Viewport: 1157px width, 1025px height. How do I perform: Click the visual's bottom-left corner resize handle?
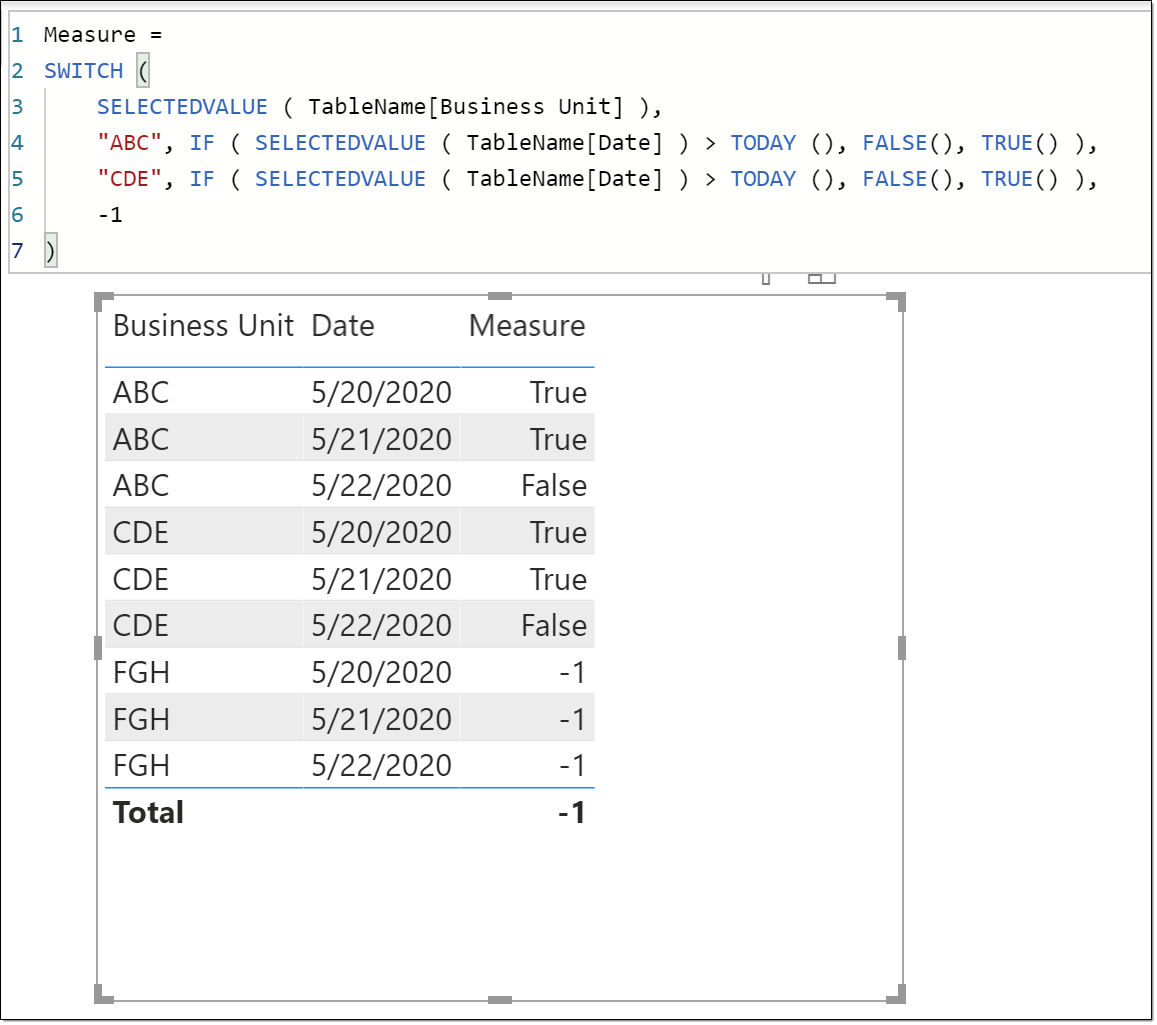click(103, 994)
